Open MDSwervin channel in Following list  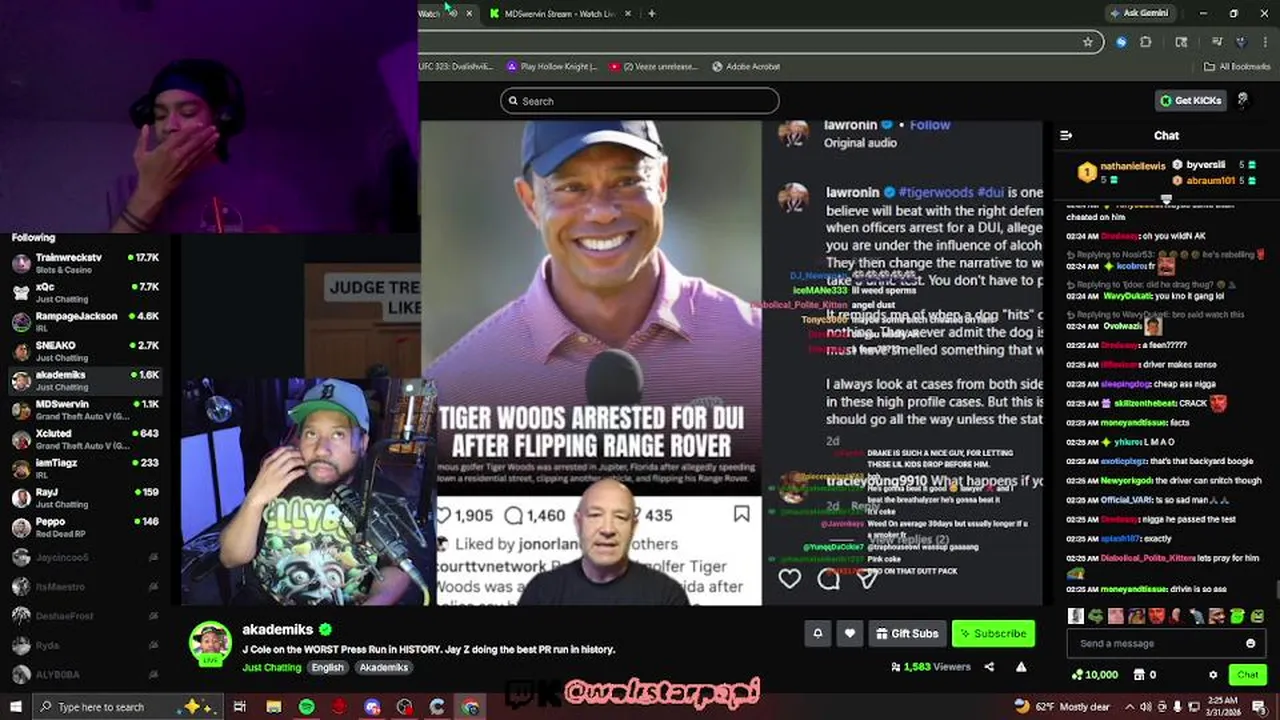[85, 410]
